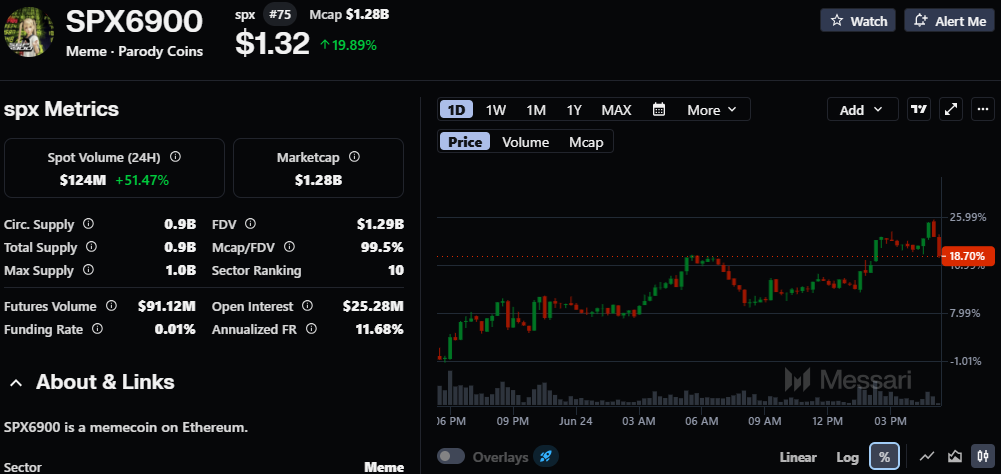Switch chart to Mcap tab
The width and height of the screenshot is (1001, 474).
pyautogui.click(x=586, y=142)
